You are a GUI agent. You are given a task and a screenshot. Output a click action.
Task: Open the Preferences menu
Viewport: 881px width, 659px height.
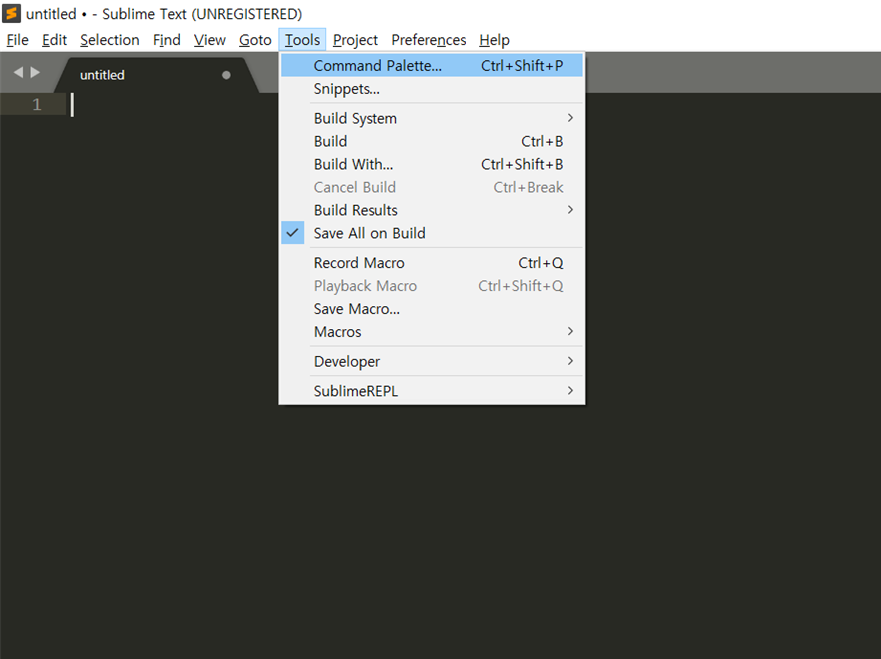click(x=429, y=40)
